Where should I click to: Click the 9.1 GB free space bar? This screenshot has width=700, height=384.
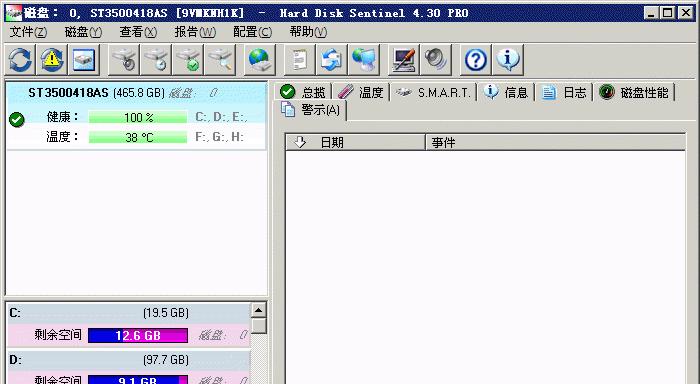pos(138,380)
